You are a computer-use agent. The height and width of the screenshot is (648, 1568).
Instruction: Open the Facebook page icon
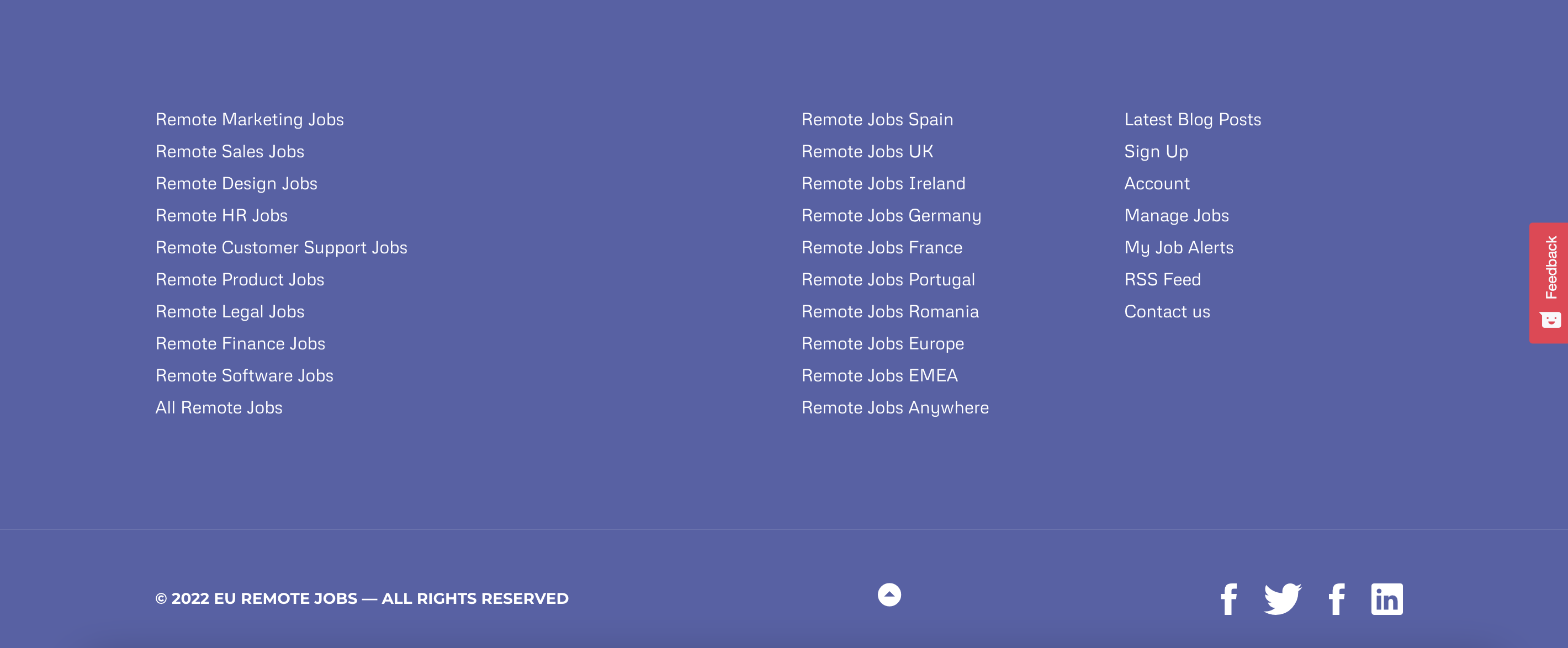[1228, 599]
